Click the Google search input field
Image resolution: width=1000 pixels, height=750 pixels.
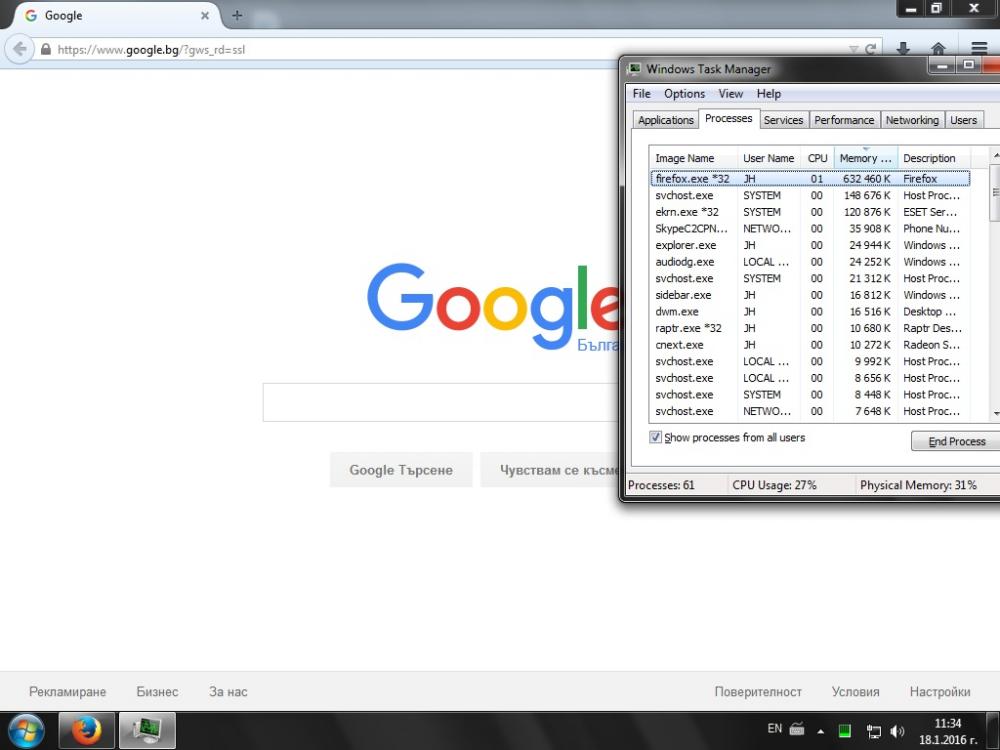point(441,402)
